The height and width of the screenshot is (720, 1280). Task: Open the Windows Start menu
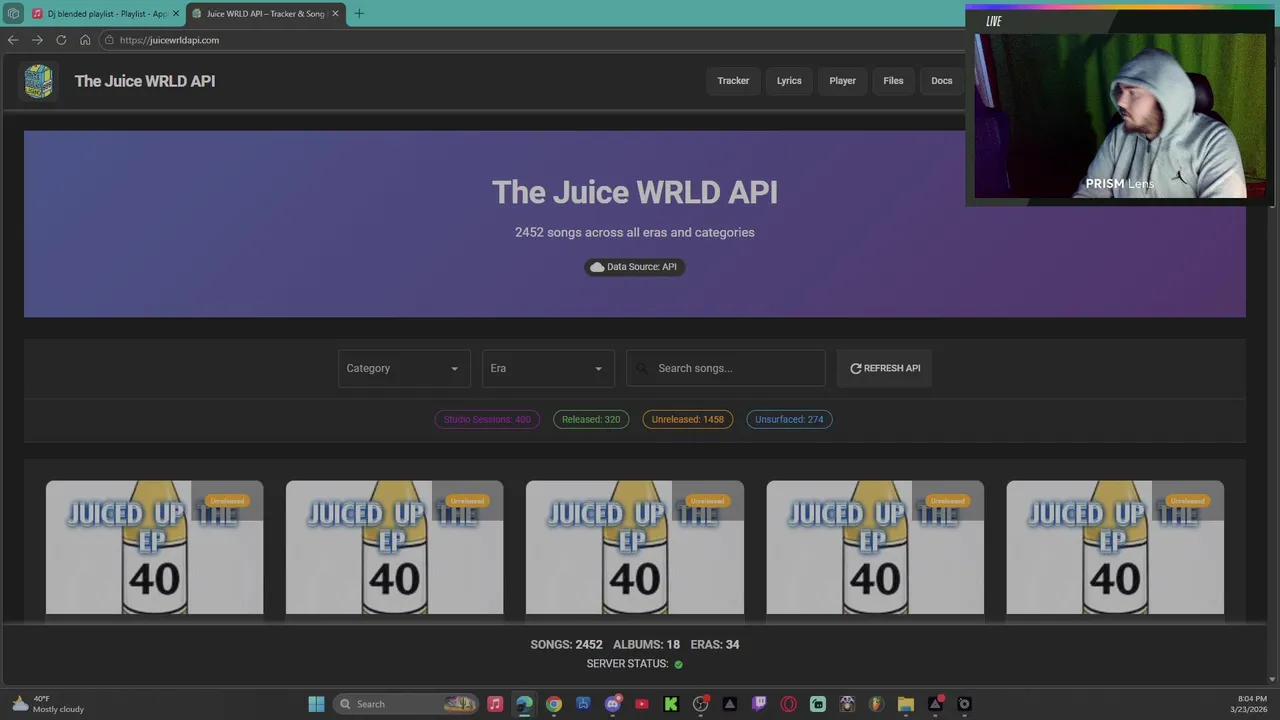(316, 704)
